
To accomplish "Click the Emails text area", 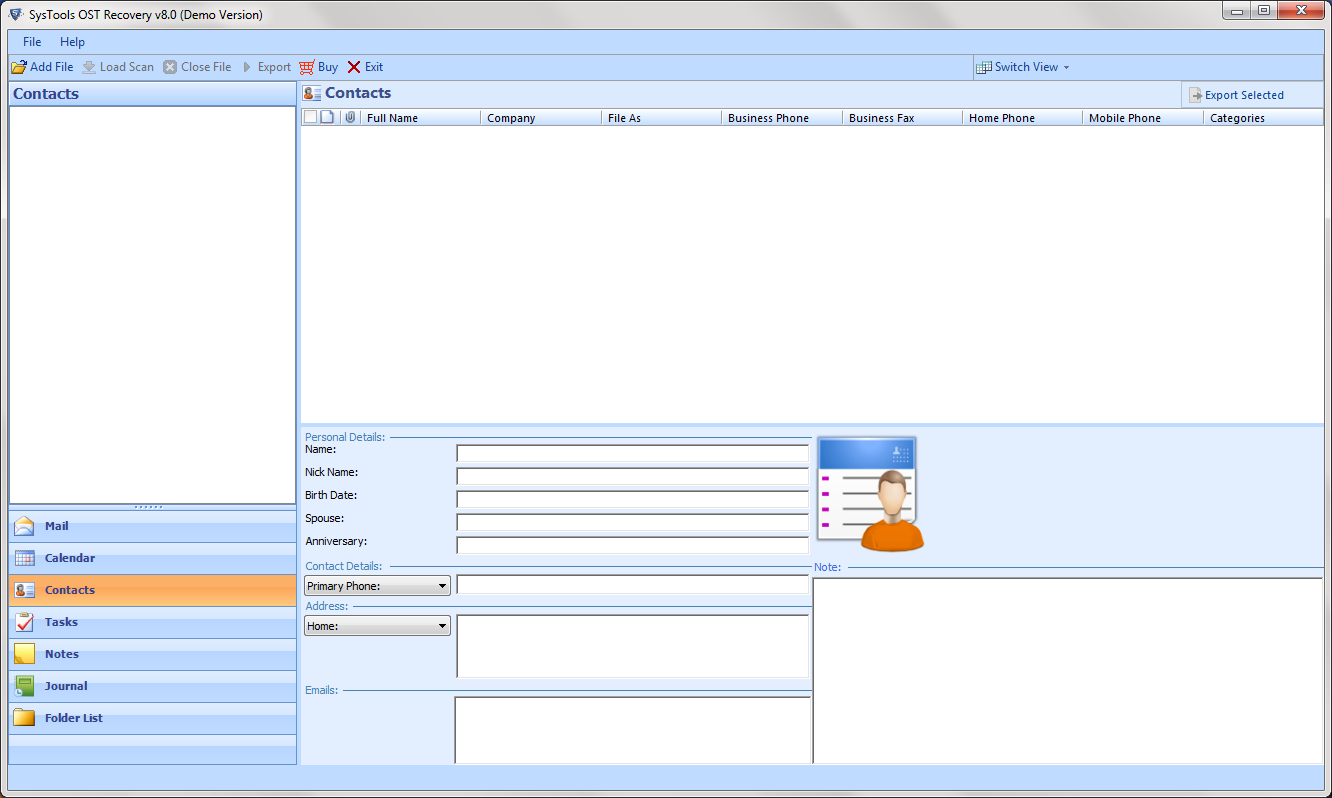I will coord(632,730).
